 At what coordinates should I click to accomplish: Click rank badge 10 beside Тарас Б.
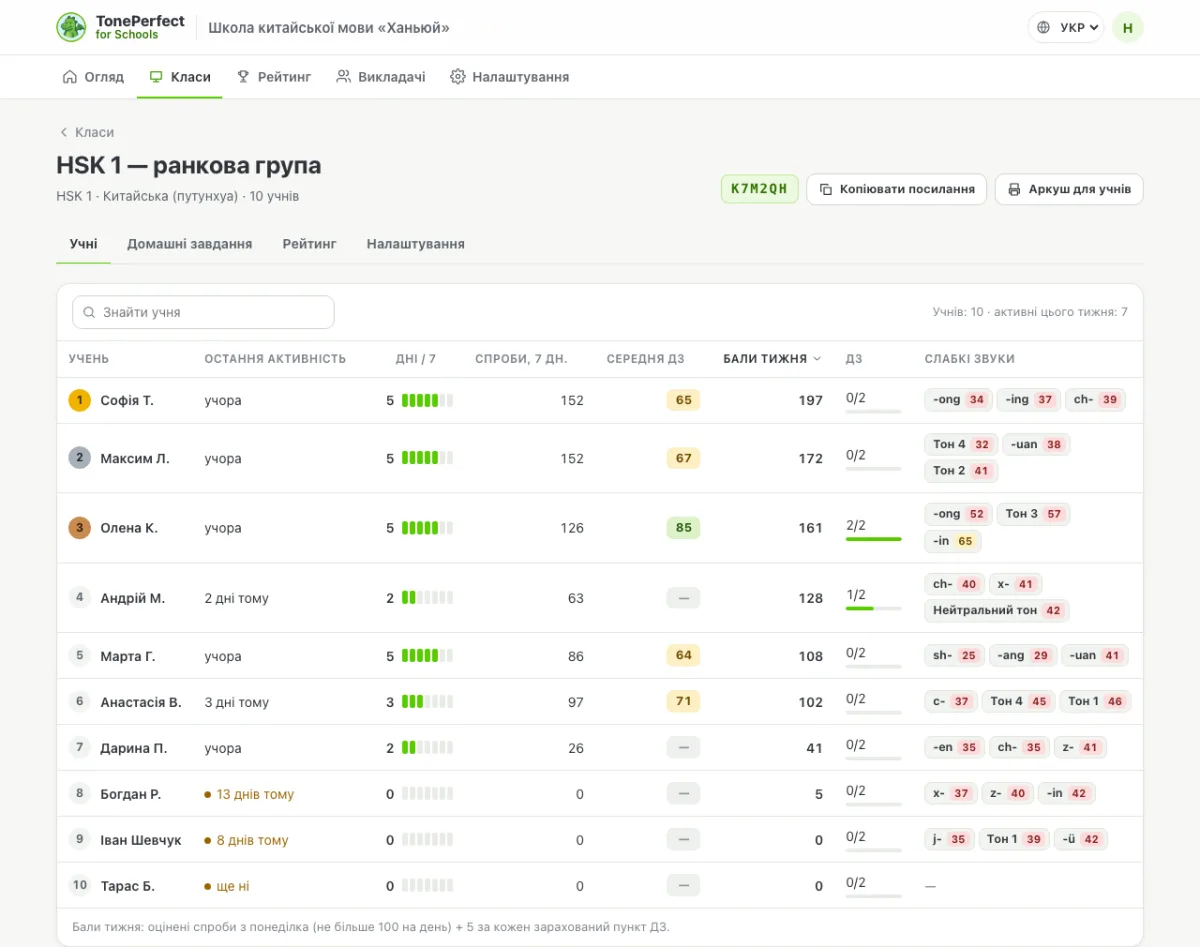tap(80, 885)
